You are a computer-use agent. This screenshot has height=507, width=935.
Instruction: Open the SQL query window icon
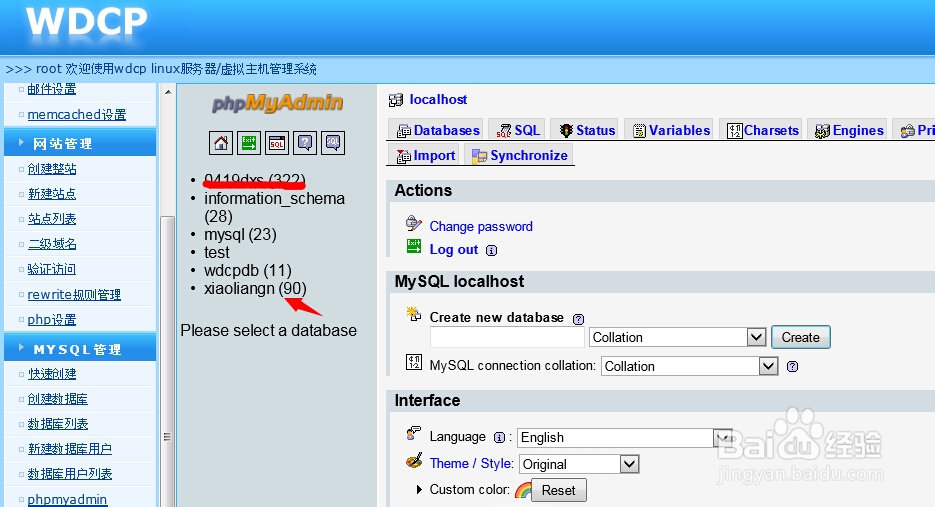coord(277,143)
